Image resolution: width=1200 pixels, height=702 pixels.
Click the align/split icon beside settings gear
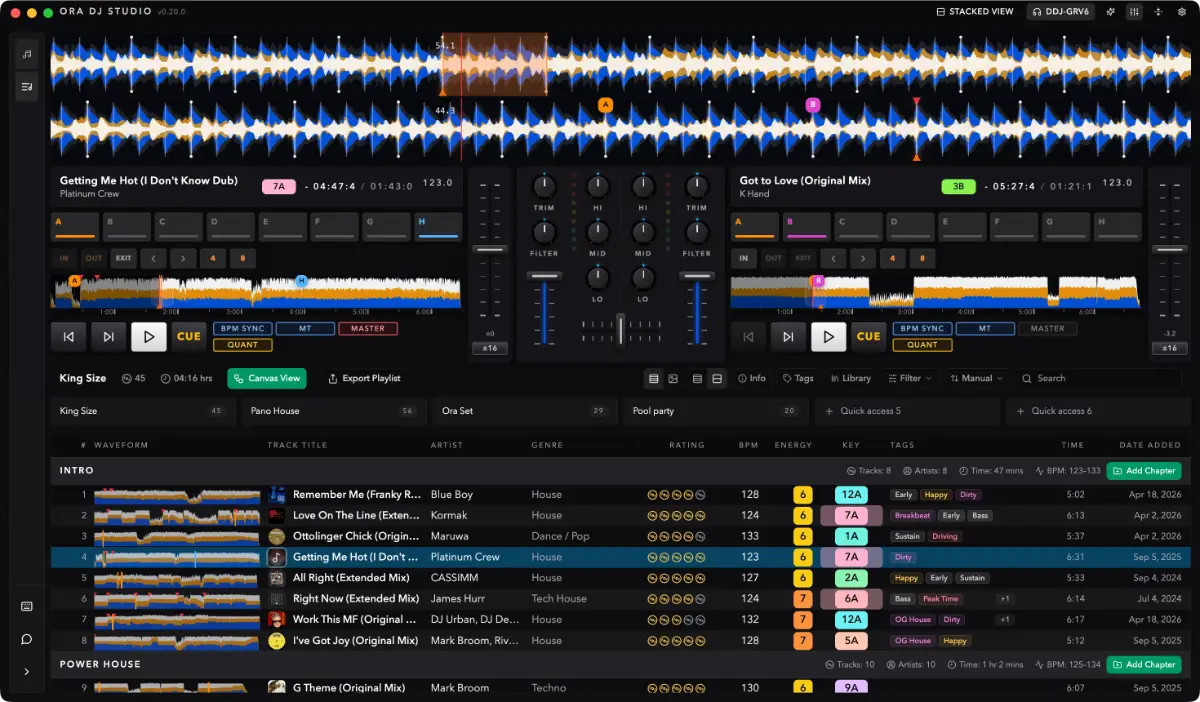point(1158,12)
